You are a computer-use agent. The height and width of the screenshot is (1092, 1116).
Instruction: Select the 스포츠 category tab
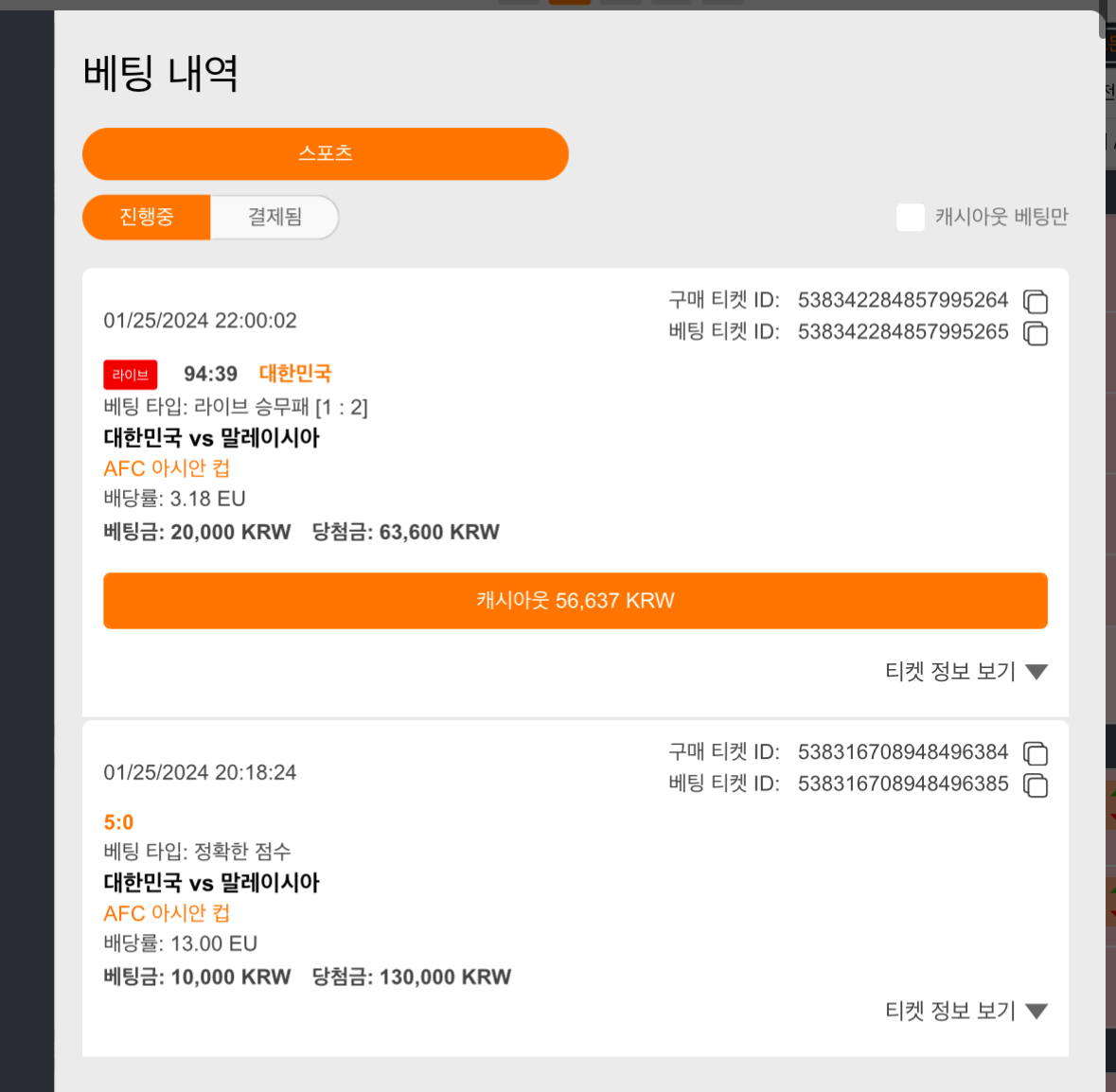326,153
